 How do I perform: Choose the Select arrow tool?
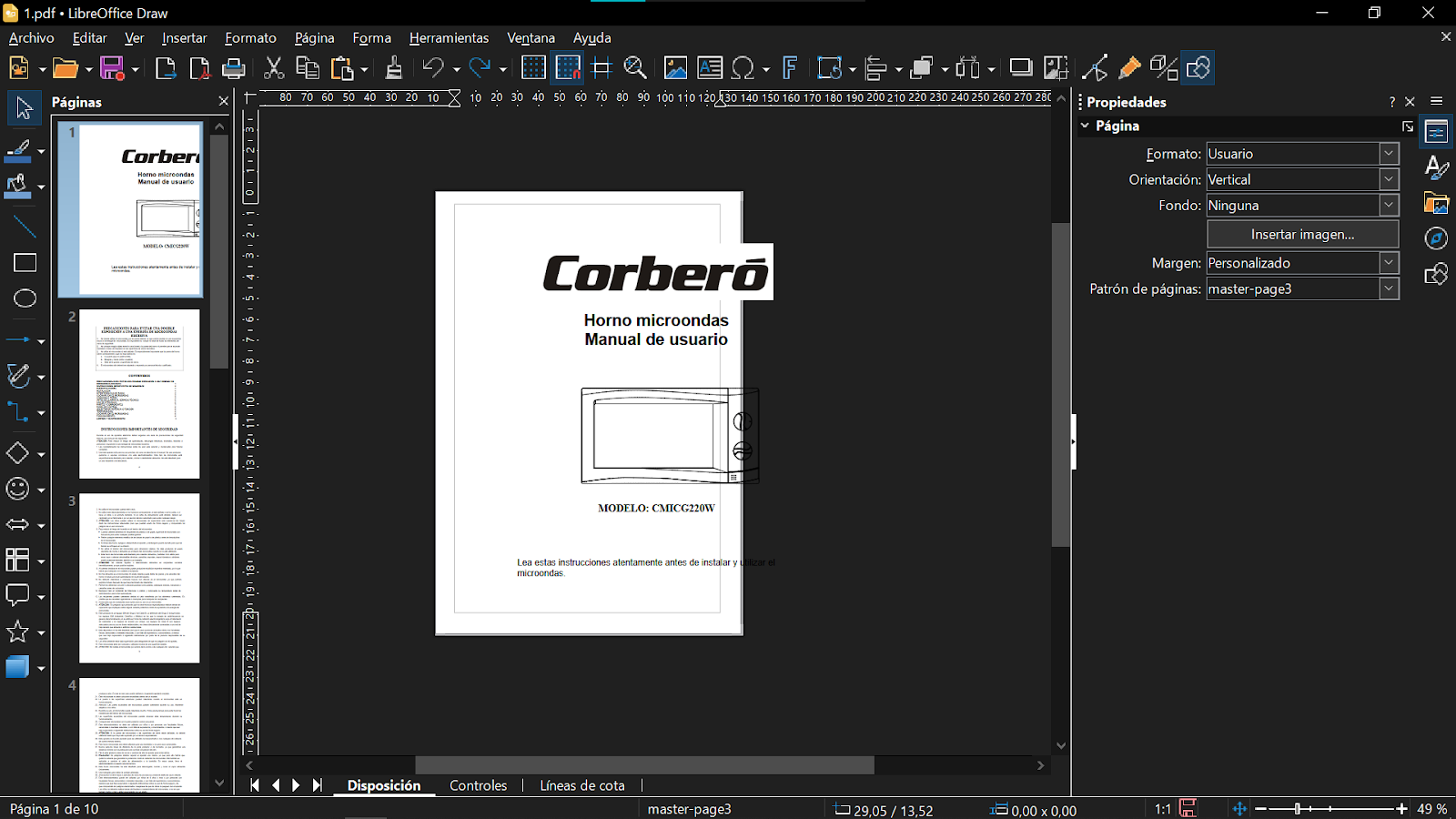click(x=25, y=108)
